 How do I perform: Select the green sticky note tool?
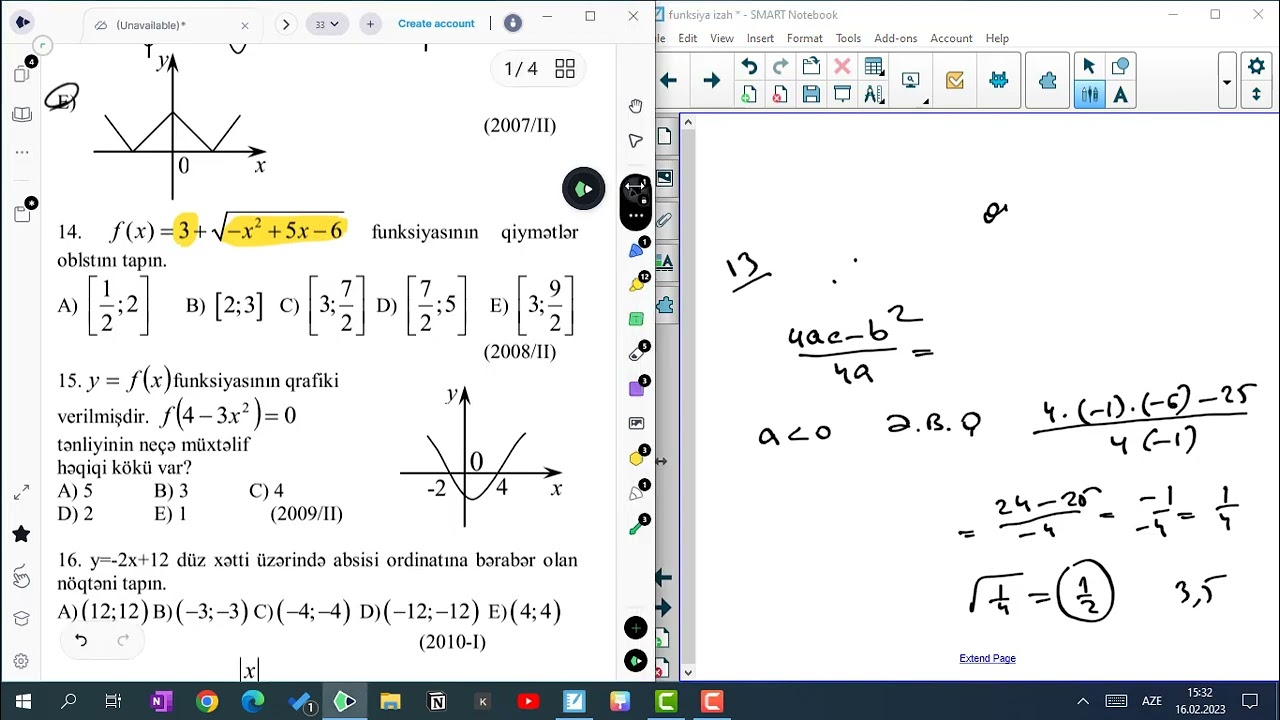tap(636, 319)
